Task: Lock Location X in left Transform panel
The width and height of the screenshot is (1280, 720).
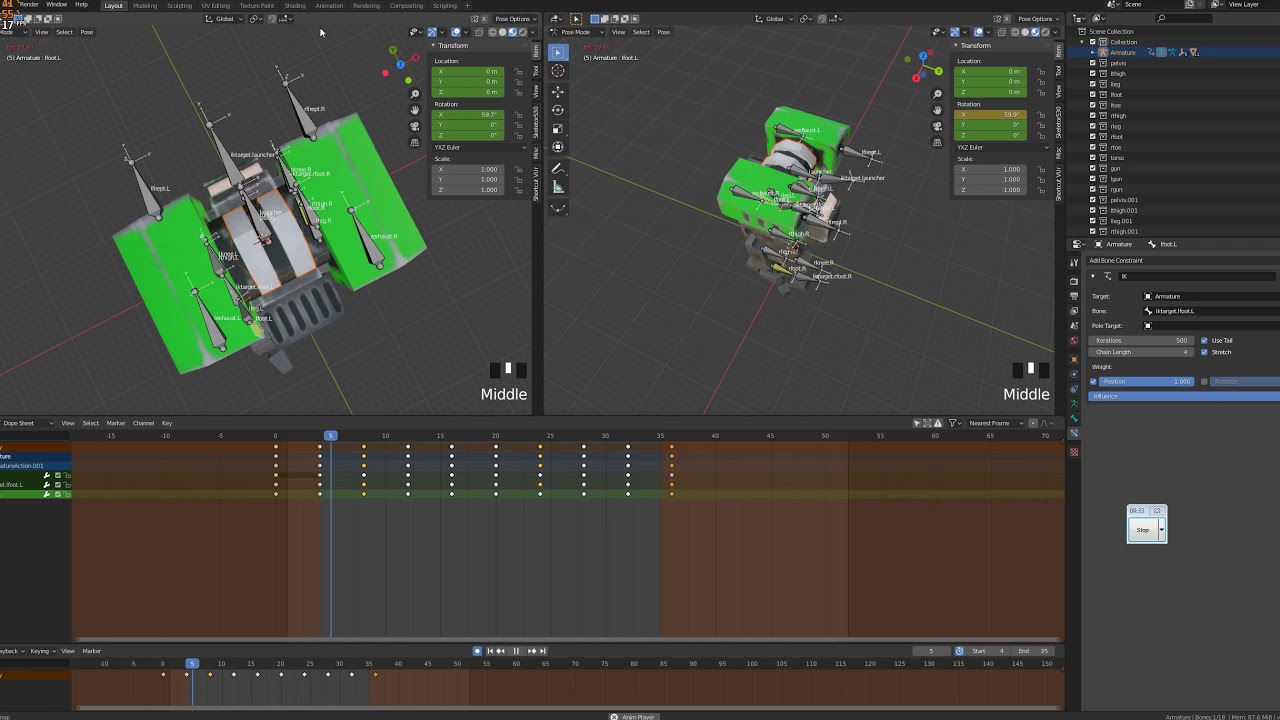Action: (x=518, y=71)
